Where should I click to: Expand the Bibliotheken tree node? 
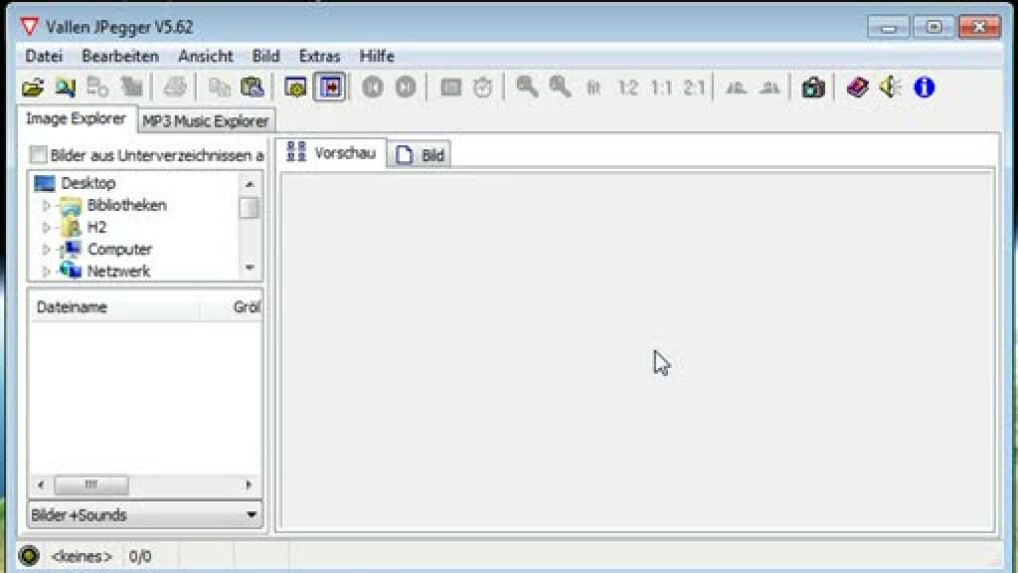click(x=46, y=206)
